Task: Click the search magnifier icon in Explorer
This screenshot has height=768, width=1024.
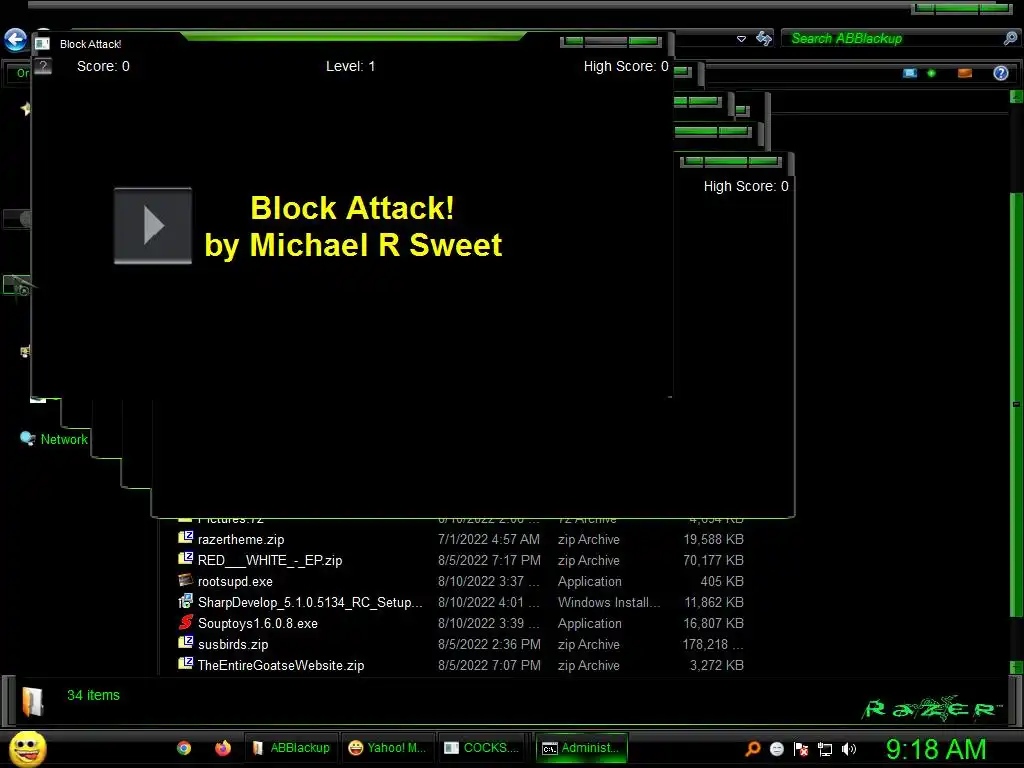Action: [1010, 39]
